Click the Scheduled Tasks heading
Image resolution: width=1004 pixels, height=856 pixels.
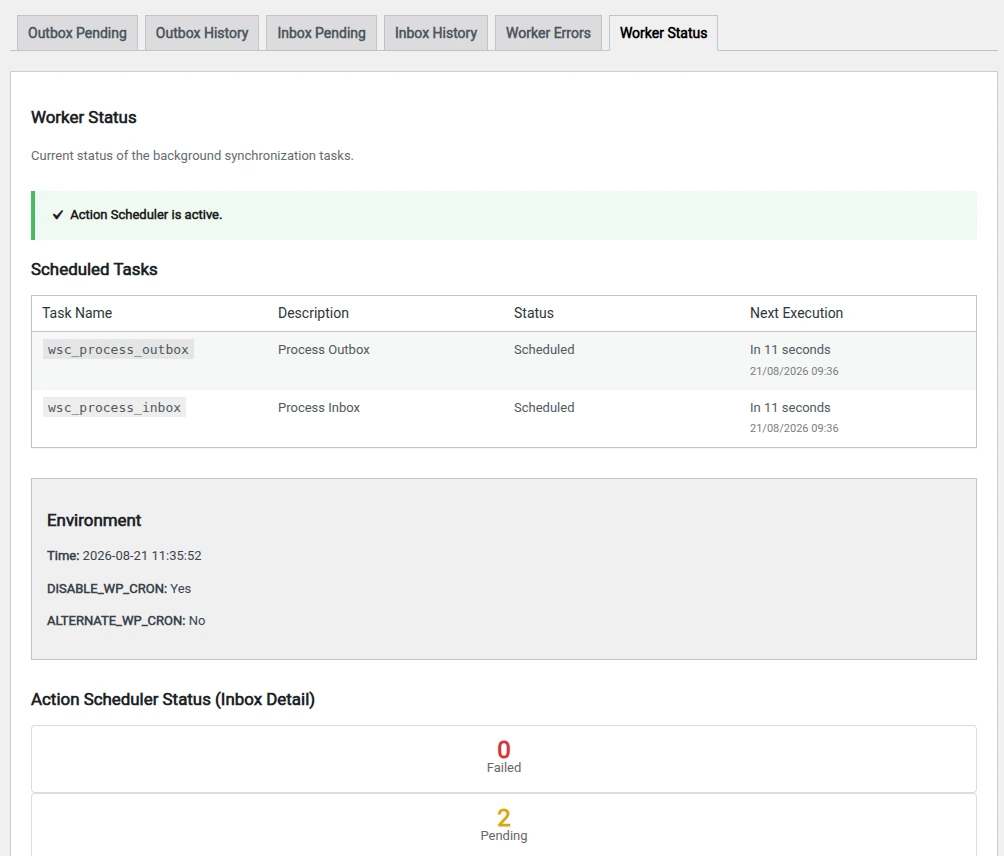[x=94, y=270]
